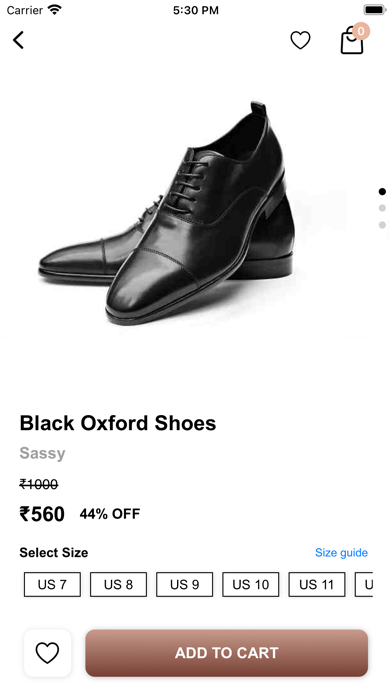Tap the cart badge showing 0
The height and width of the screenshot is (696, 392).
361,31
